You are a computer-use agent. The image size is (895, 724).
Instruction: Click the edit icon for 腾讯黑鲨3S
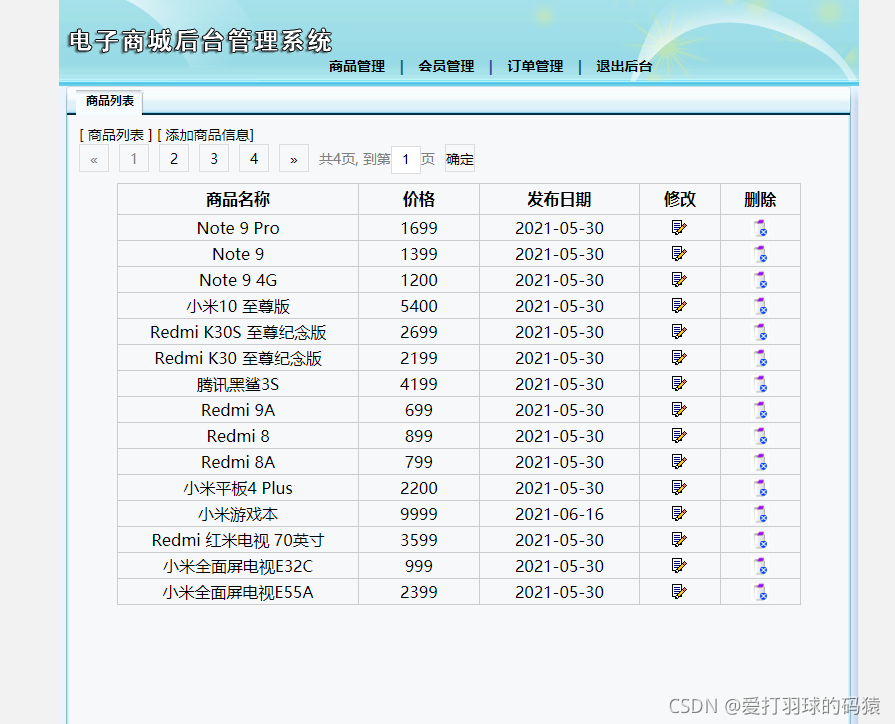(680, 384)
